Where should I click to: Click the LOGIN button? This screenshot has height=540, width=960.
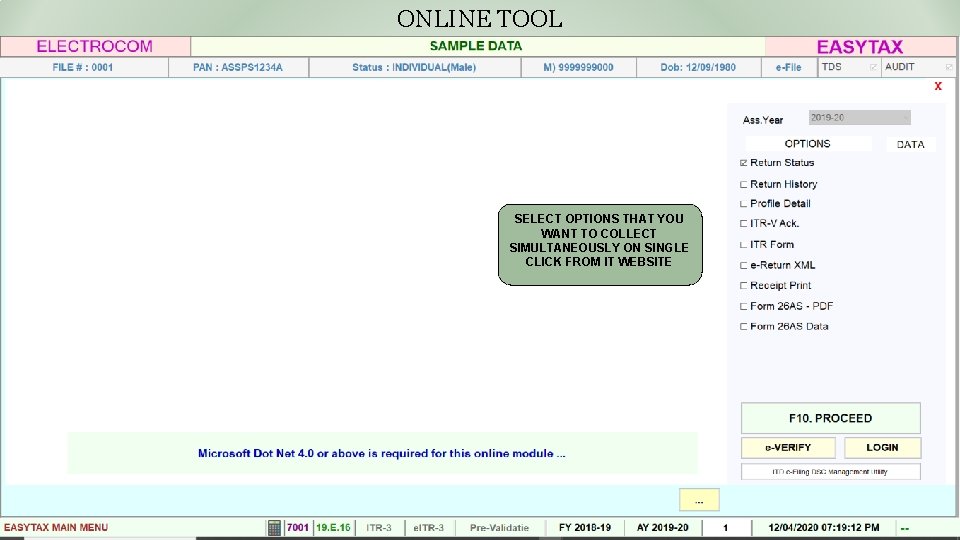pos(882,448)
